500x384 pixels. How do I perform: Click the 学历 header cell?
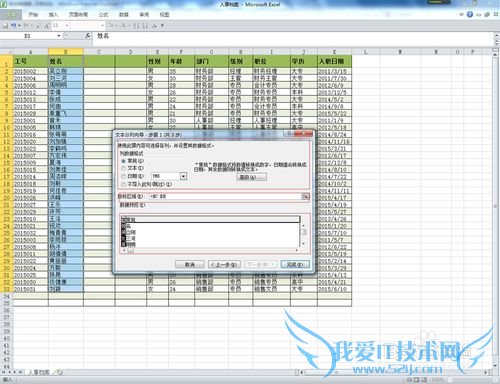(x=304, y=61)
